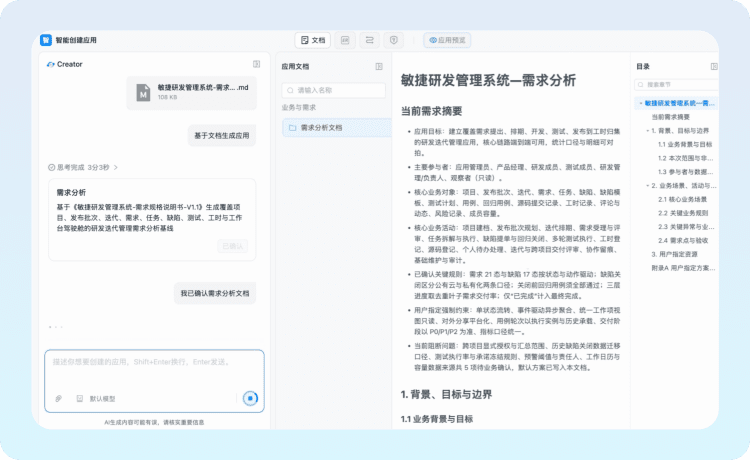Screen dimensions: 750x460
Task: Click the 请输入名称 search field
Action: click(x=333, y=90)
